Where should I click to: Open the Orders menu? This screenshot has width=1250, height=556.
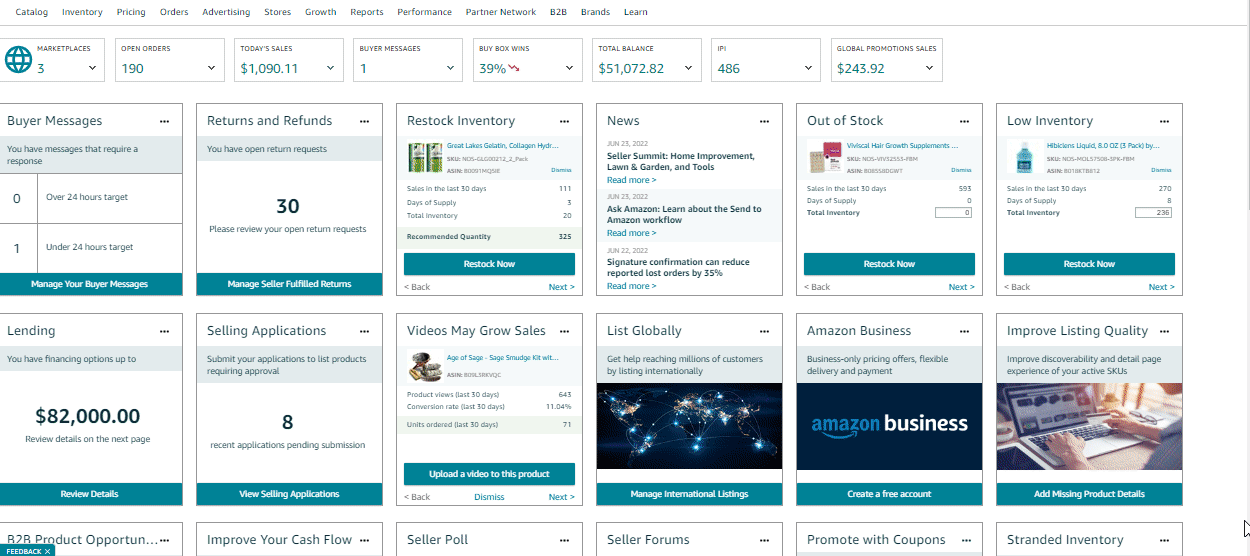[174, 12]
